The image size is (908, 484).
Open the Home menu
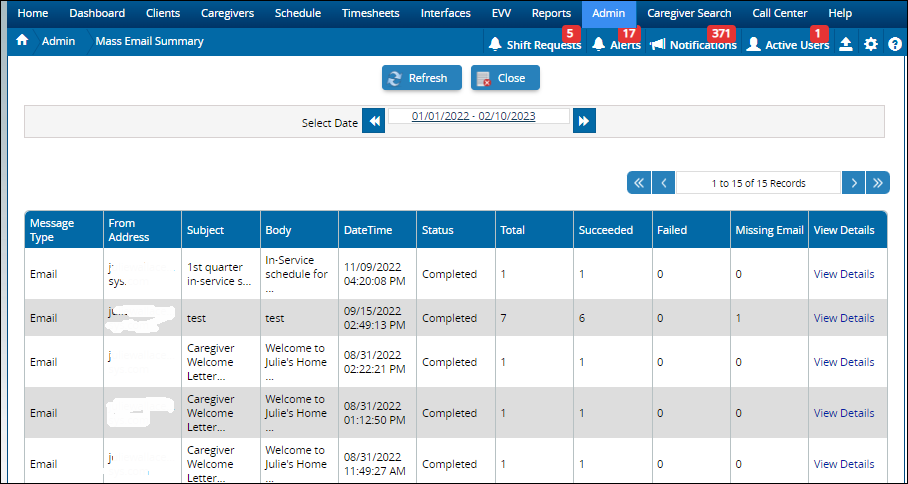pyautogui.click(x=33, y=13)
